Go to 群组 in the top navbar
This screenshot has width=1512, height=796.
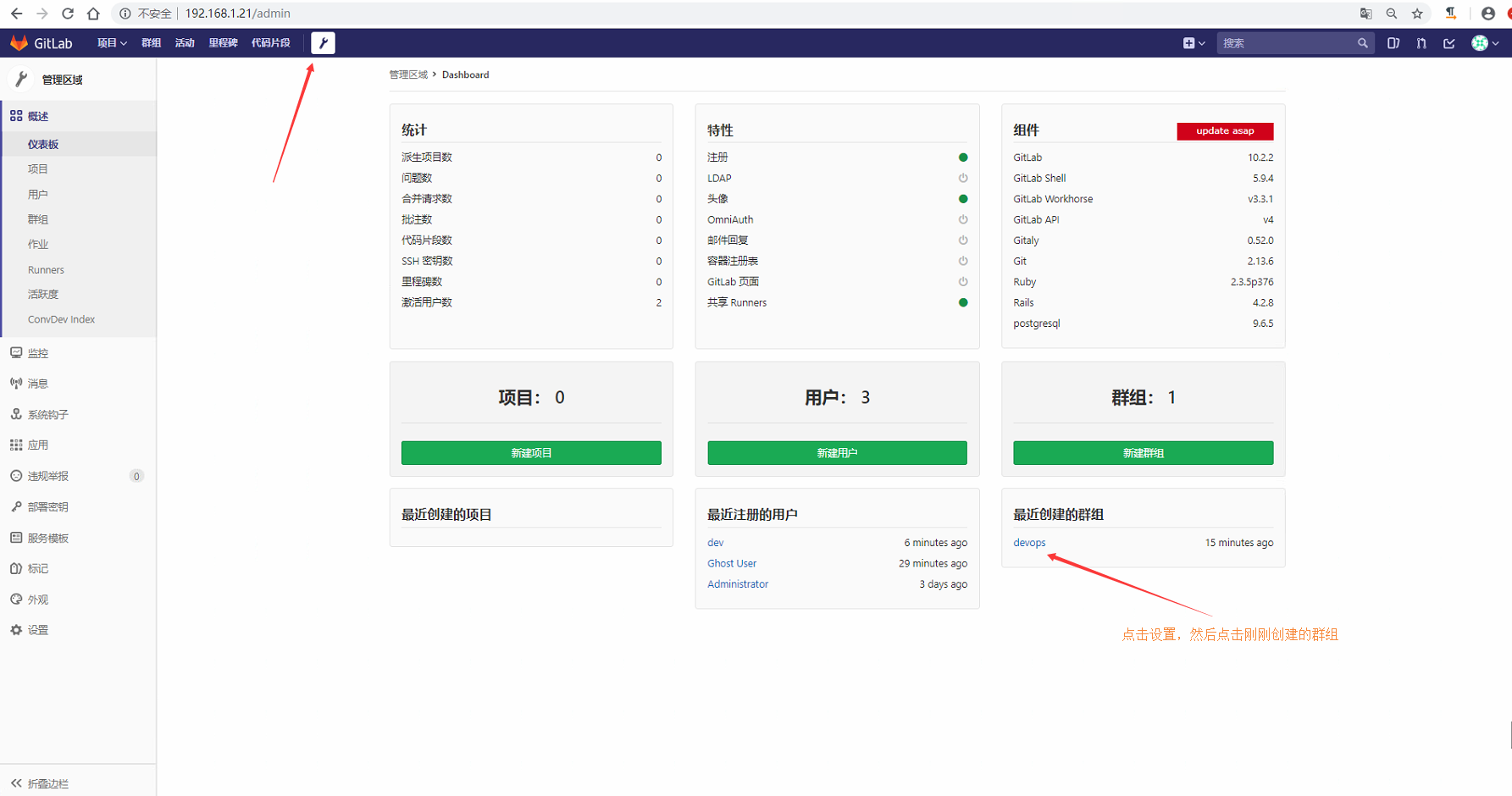(151, 43)
